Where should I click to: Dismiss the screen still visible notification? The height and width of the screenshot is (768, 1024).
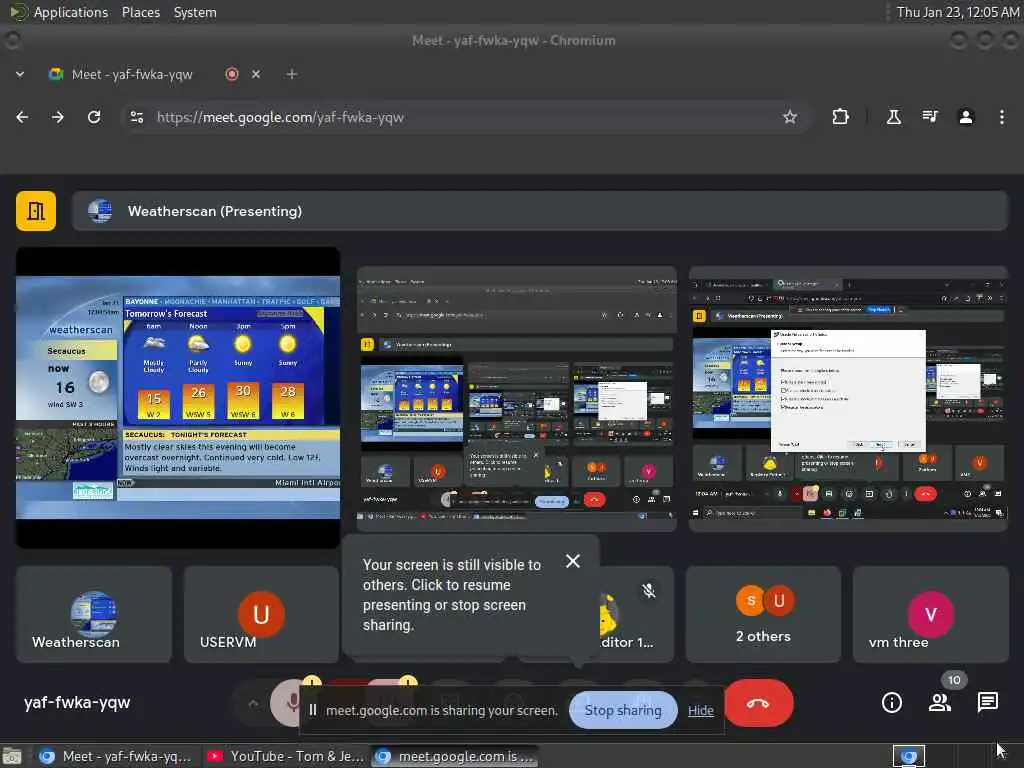573,561
